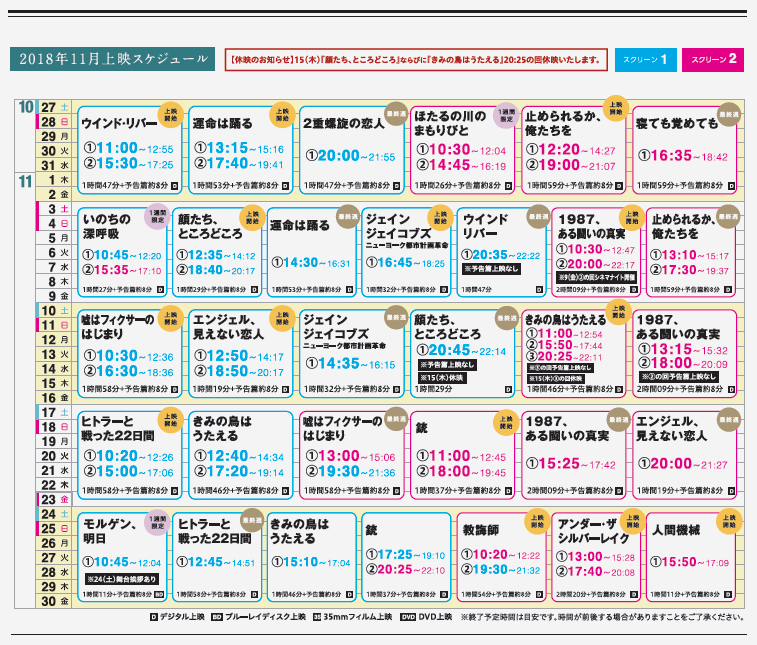Click the 20:00~21:55 showtime

pyautogui.click(x=350, y=155)
